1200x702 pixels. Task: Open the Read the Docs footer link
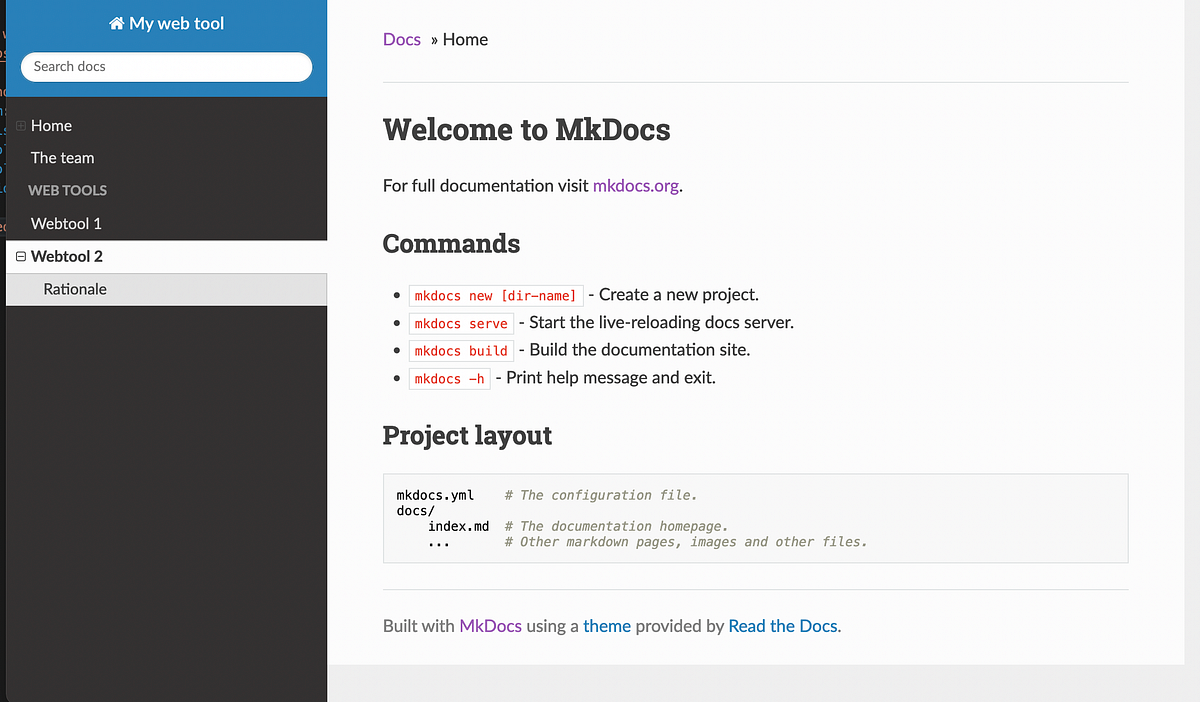pos(782,625)
